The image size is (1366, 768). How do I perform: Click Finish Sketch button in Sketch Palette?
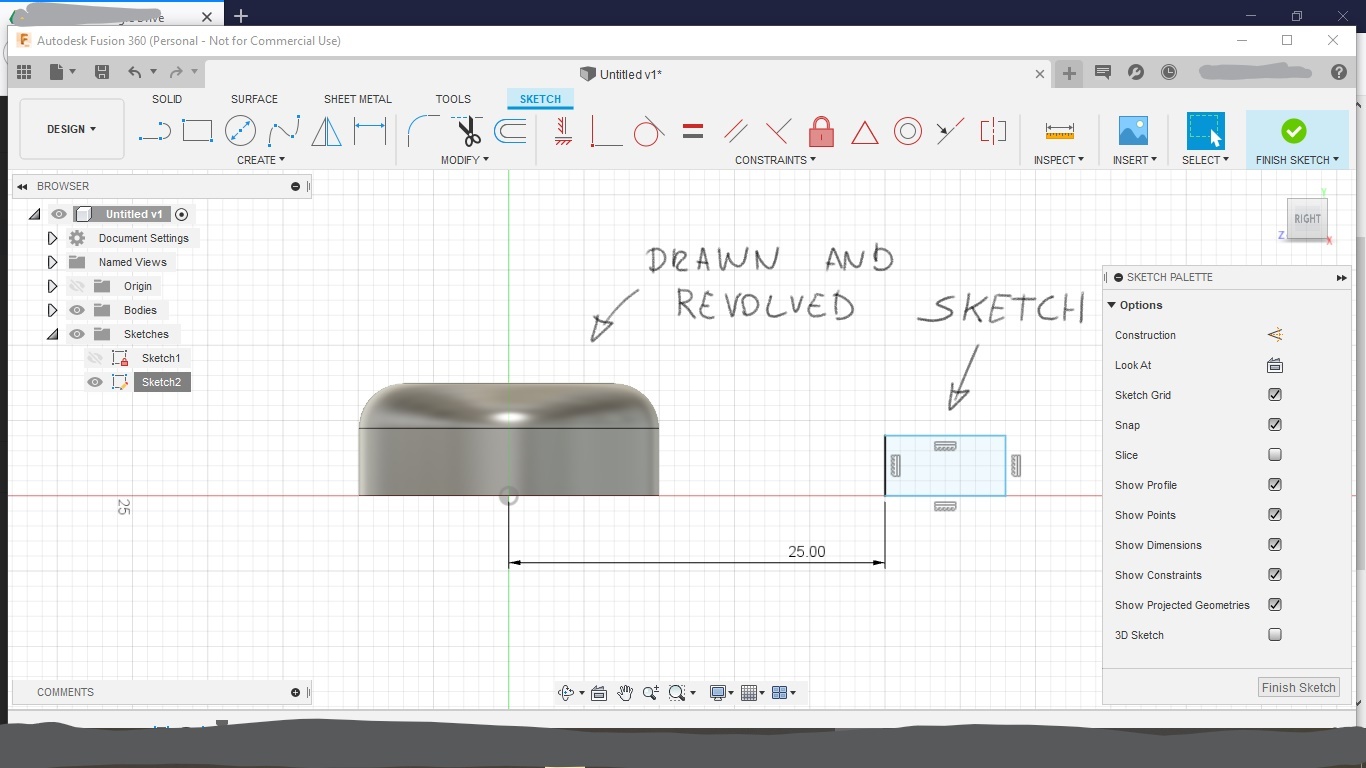(x=1298, y=687)
